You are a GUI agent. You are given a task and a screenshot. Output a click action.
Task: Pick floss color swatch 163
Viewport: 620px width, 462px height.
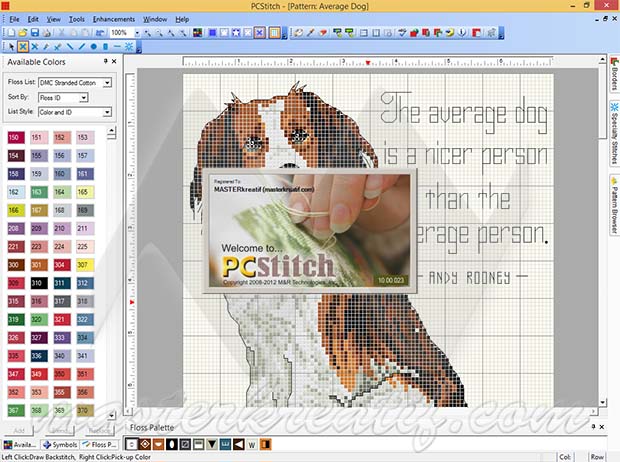point(39,192)
